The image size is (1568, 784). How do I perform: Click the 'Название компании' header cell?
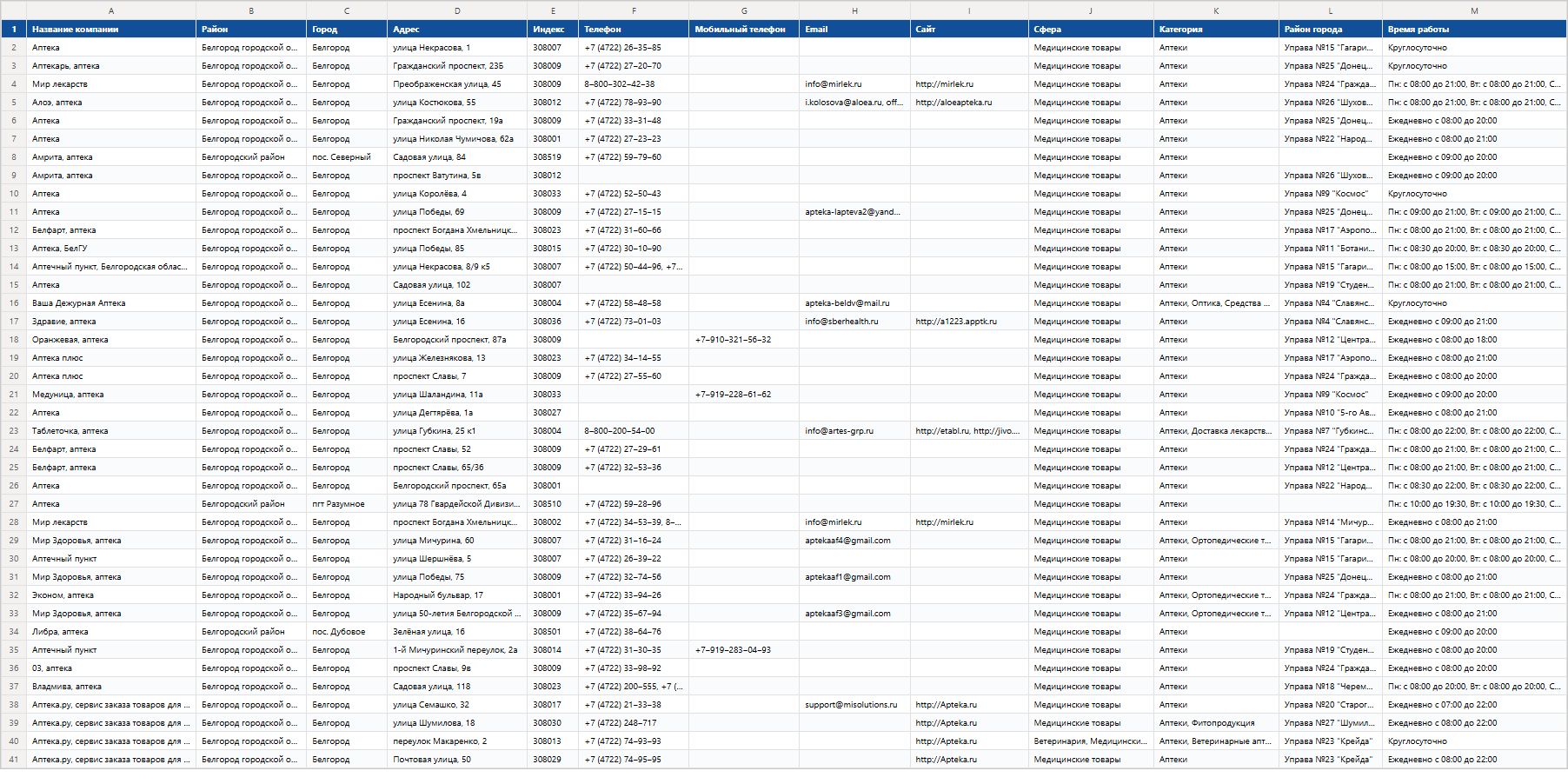click(111, 30)
